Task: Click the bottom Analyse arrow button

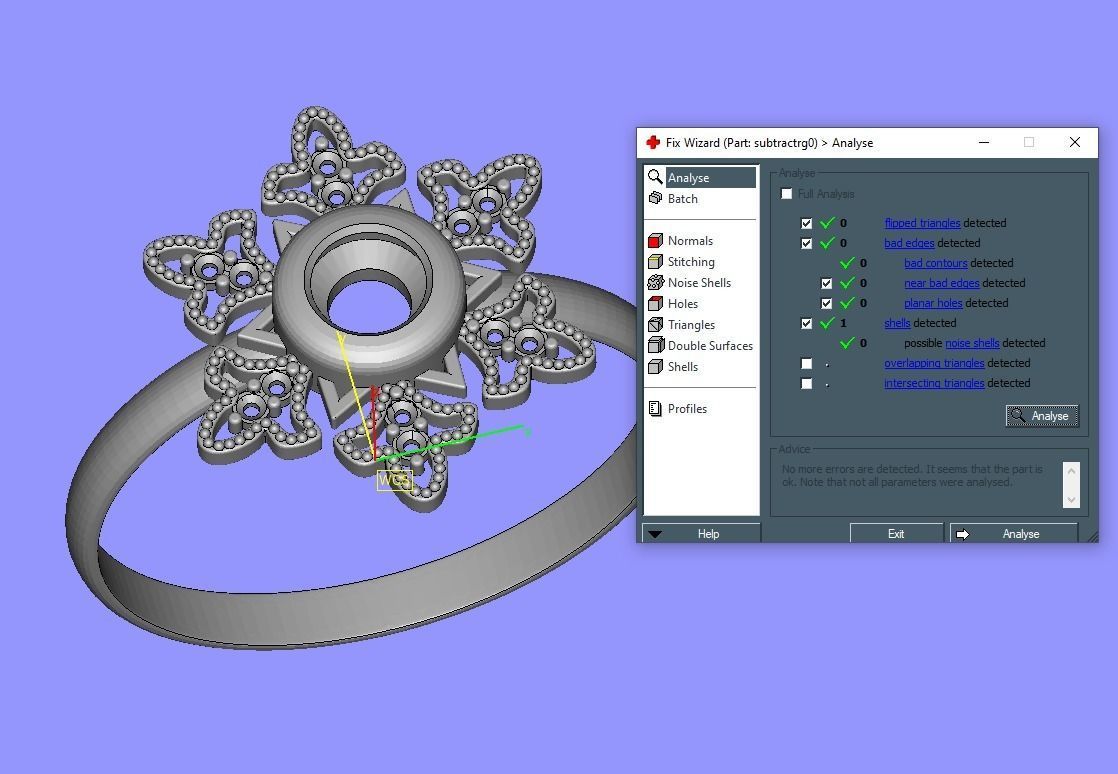Action: 1013,534
